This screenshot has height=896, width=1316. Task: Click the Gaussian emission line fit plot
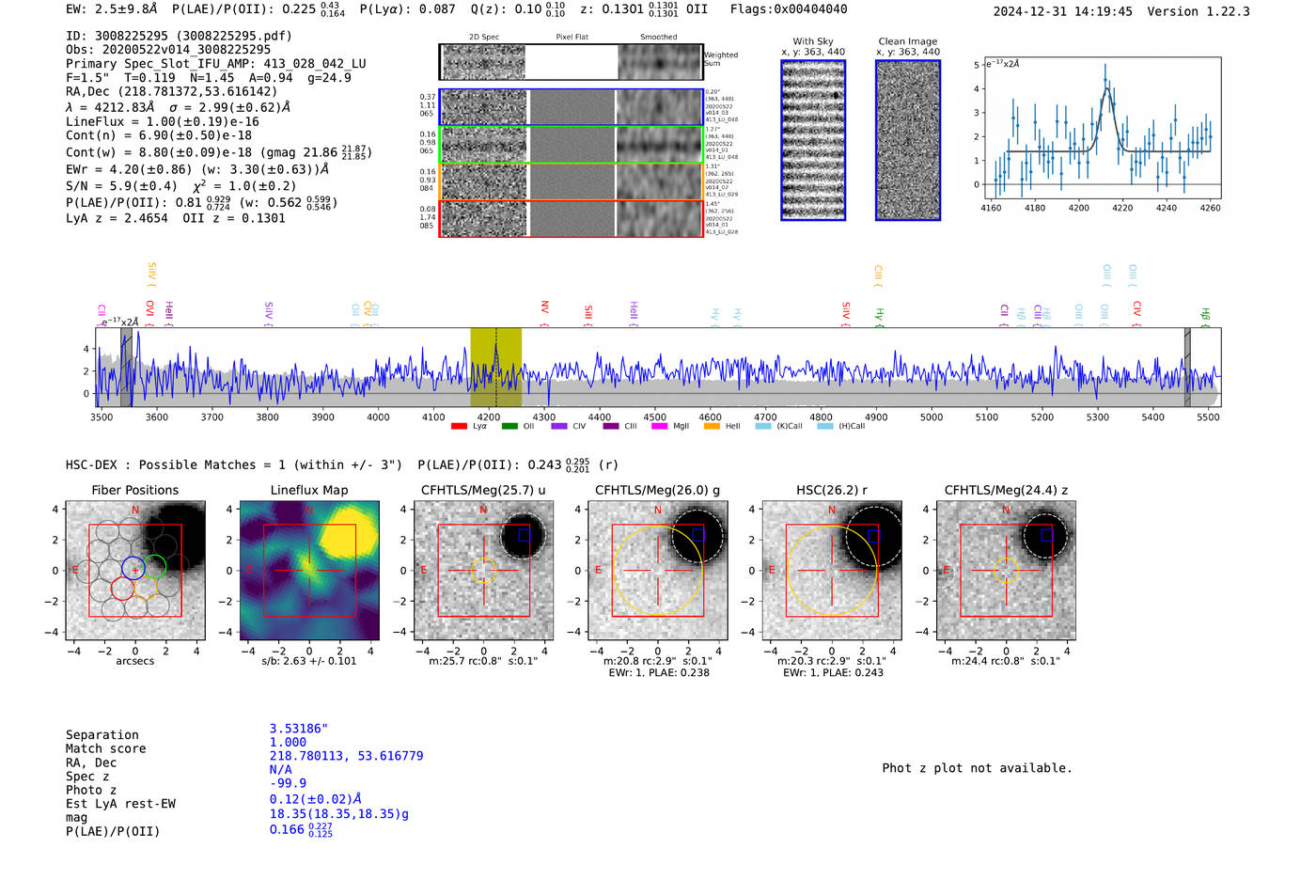click(x=1102, y=128)
